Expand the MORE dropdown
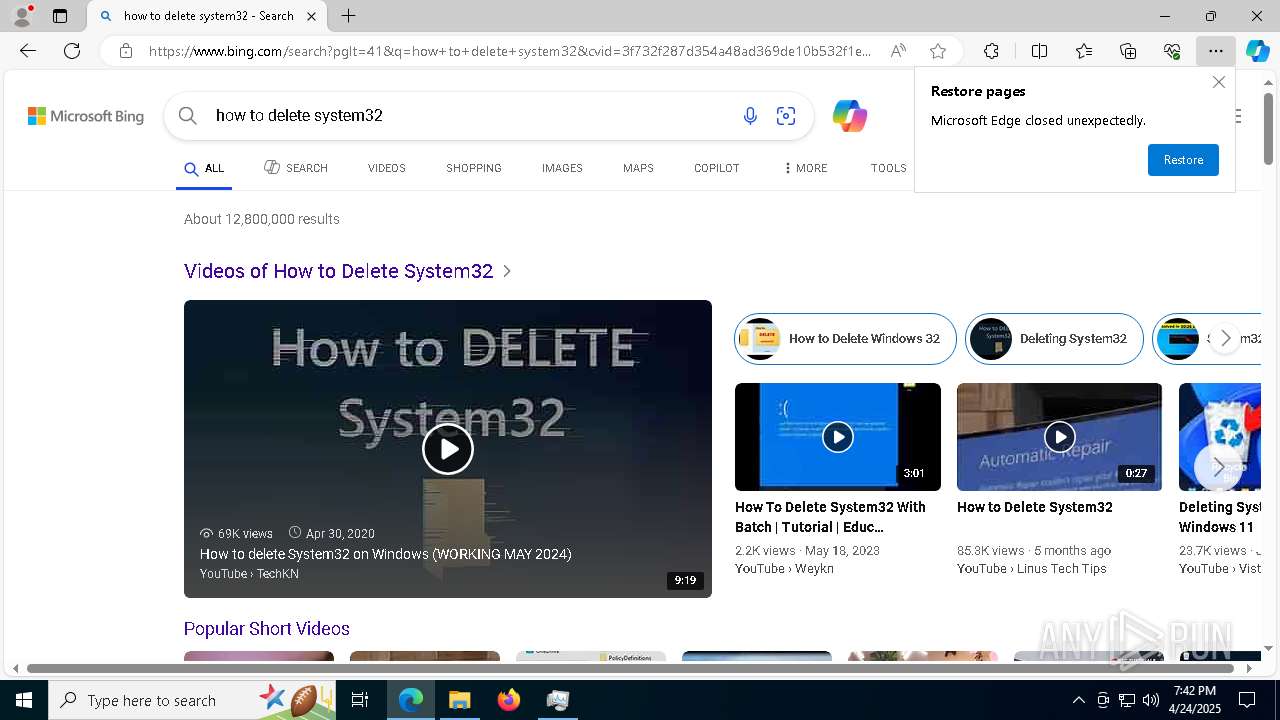 (x=806, y=168)
